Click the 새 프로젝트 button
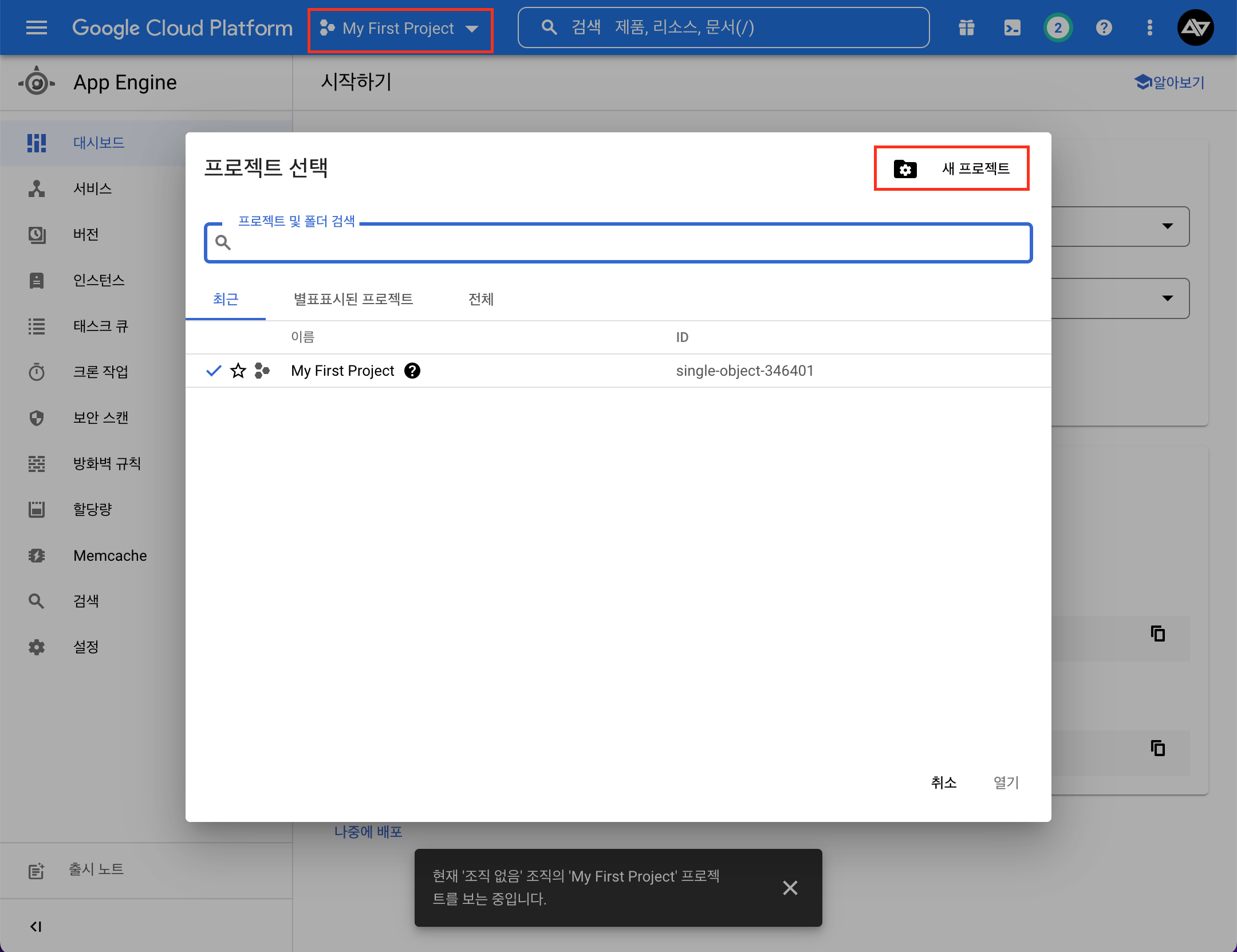The height and width of the screenshot is (952, 1237). tap(952, 168)
